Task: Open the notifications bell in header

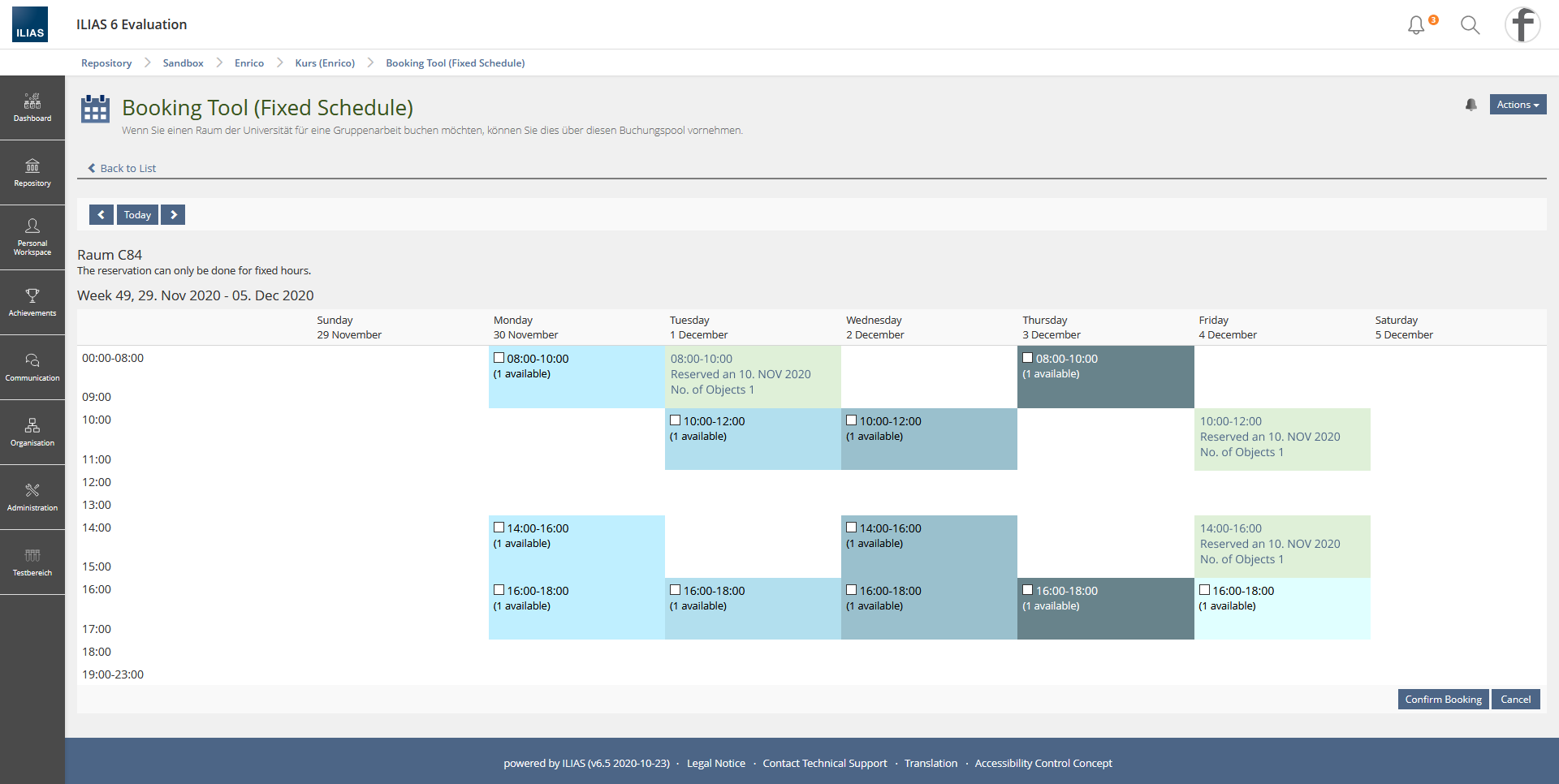Action: (x=1416, y=25)
